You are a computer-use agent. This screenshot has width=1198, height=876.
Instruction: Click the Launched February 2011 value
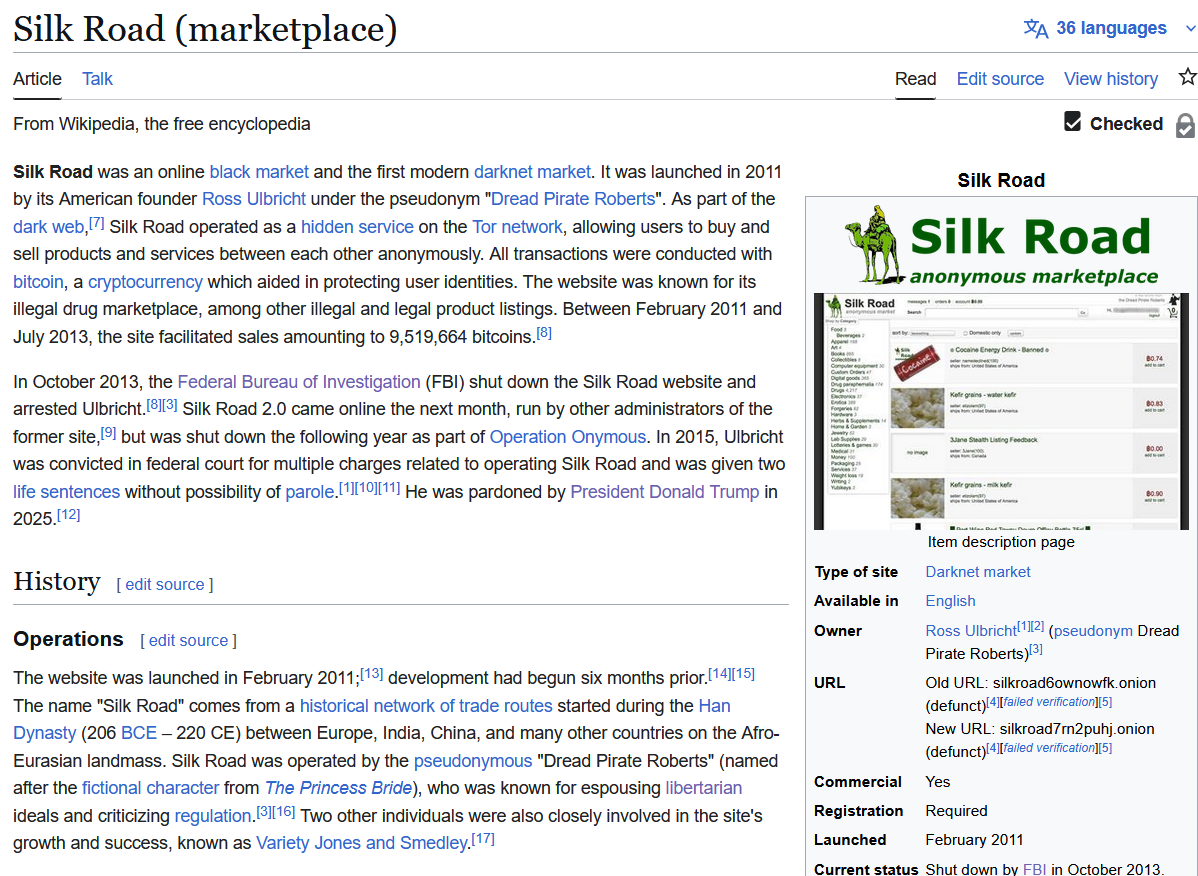(x=974, y=840)
